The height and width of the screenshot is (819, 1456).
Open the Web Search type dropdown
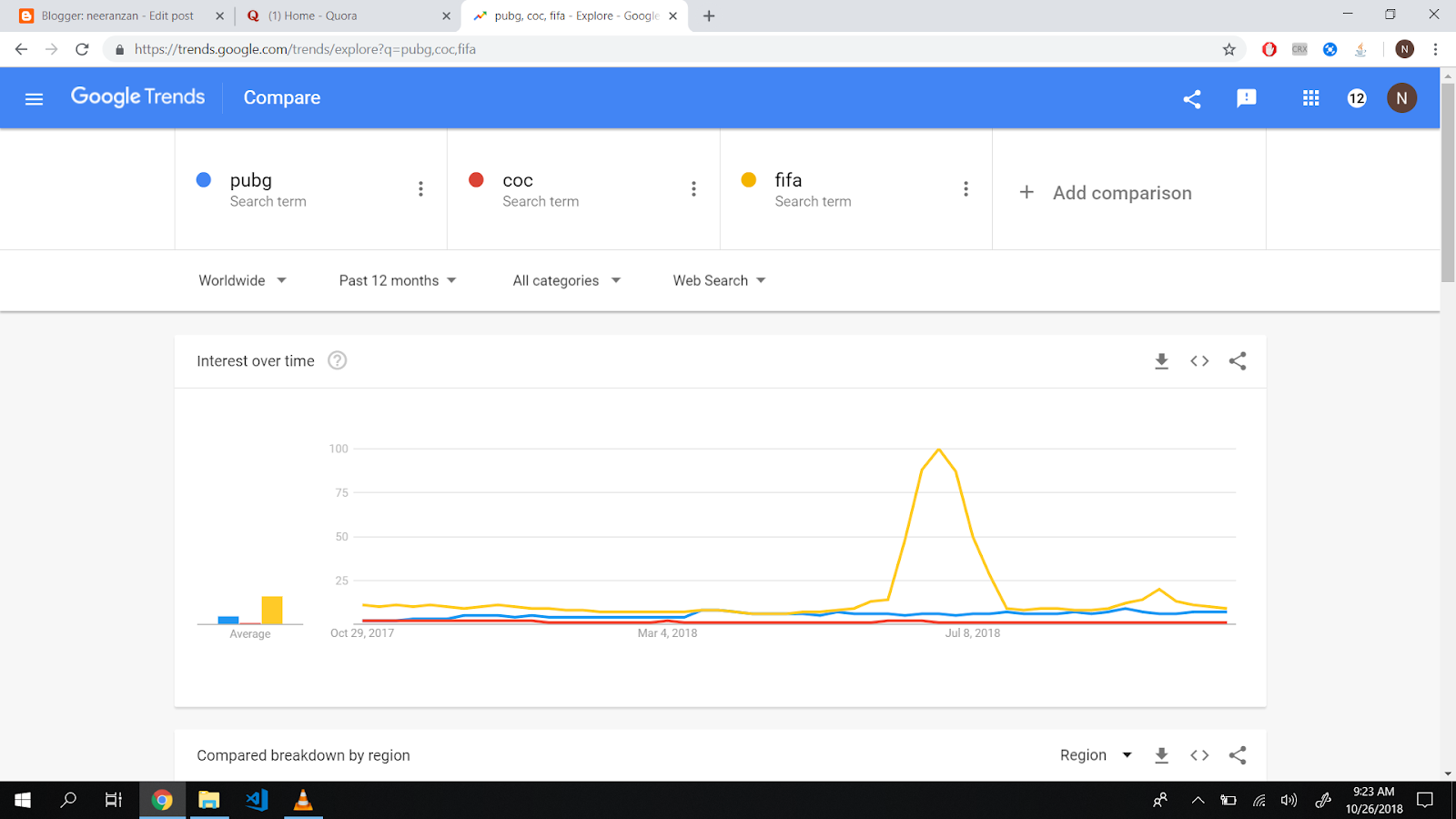pyautogui.click(x=719, y=280)
